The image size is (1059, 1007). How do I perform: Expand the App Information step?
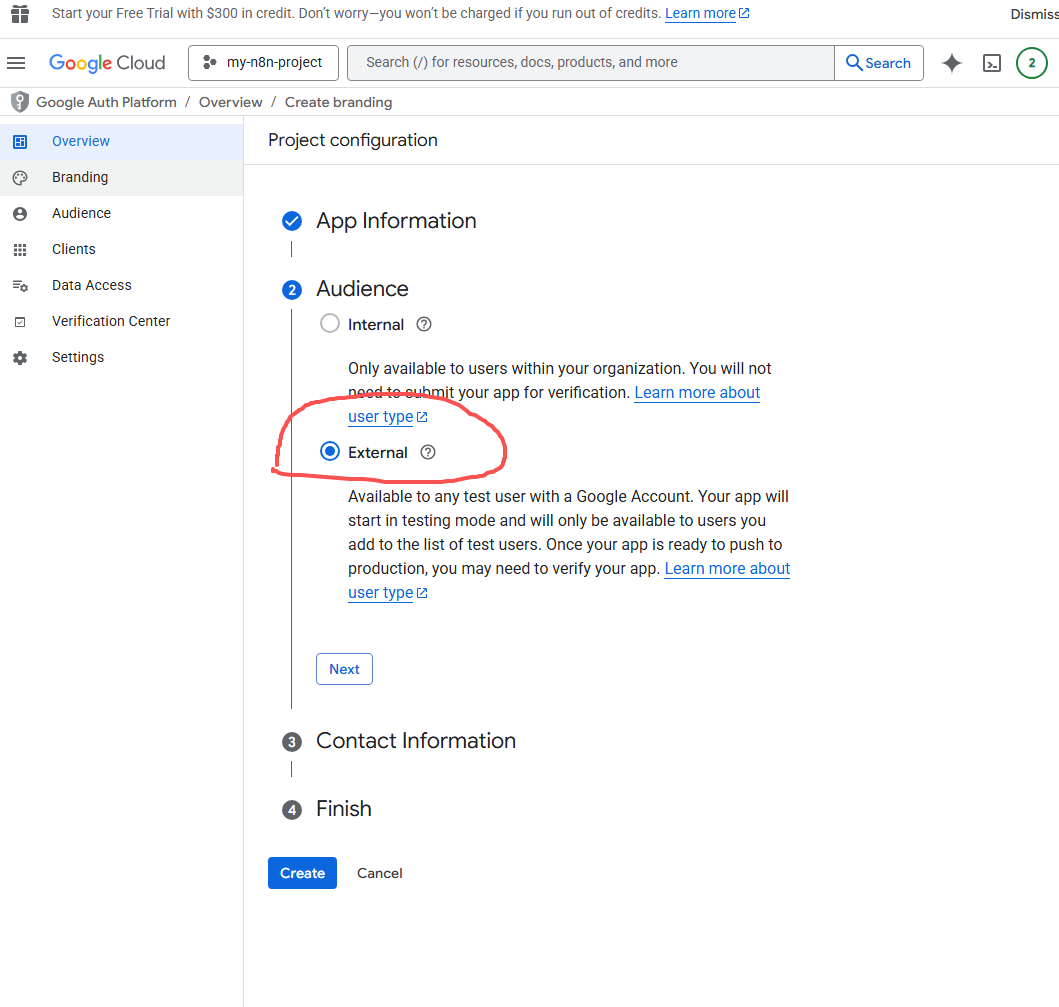(x=396, y=221)
